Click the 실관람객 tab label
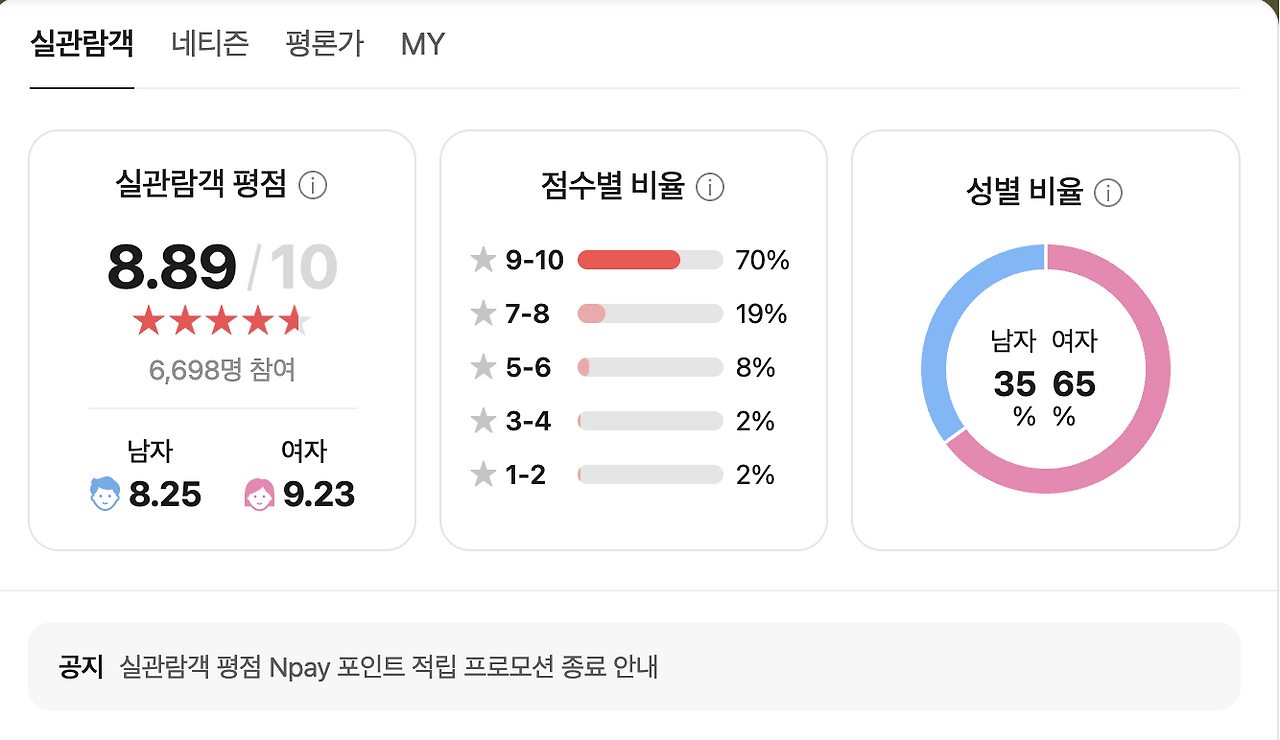The height and width of the screenshot is (740, 1280). [81, 44]
